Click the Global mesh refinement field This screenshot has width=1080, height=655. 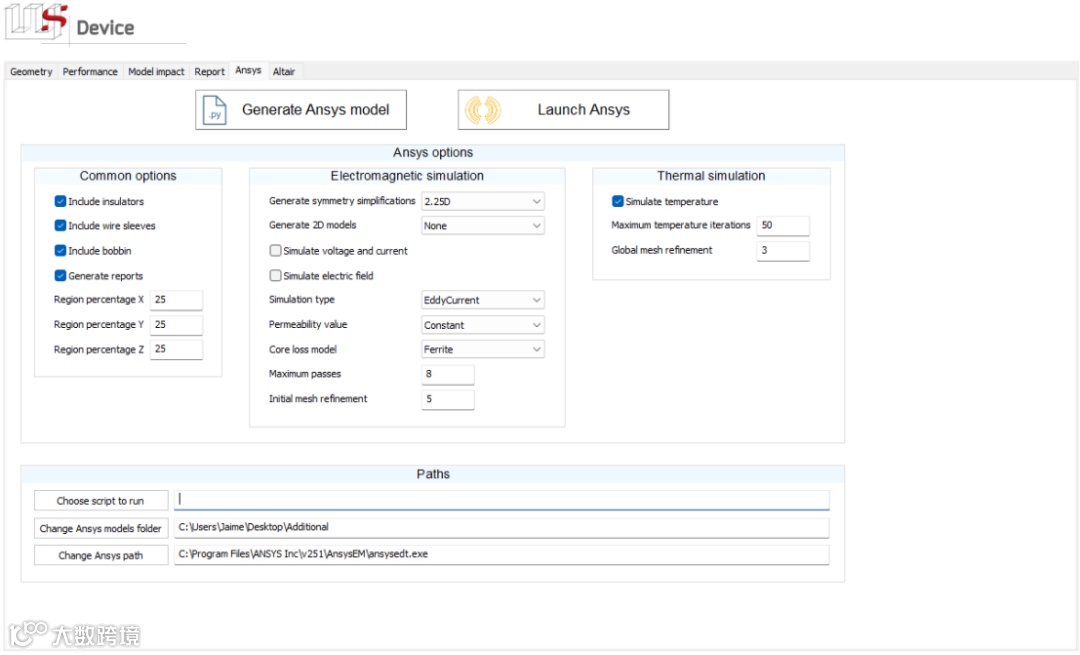783,250
